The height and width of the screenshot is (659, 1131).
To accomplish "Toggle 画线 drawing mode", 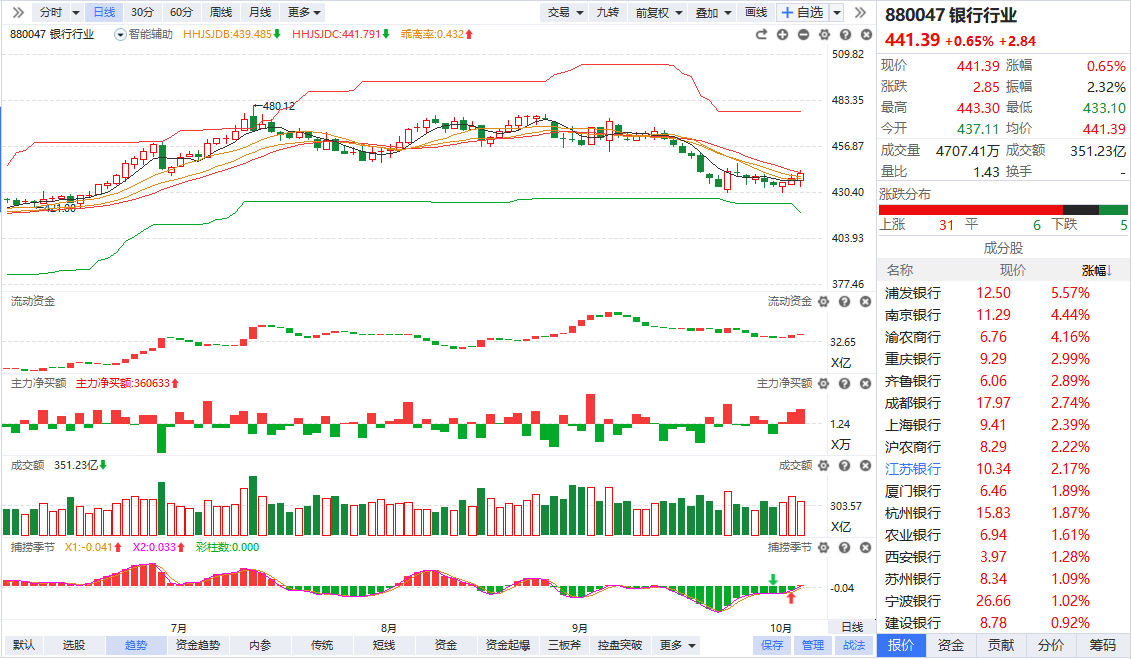I will click(756, 12).
